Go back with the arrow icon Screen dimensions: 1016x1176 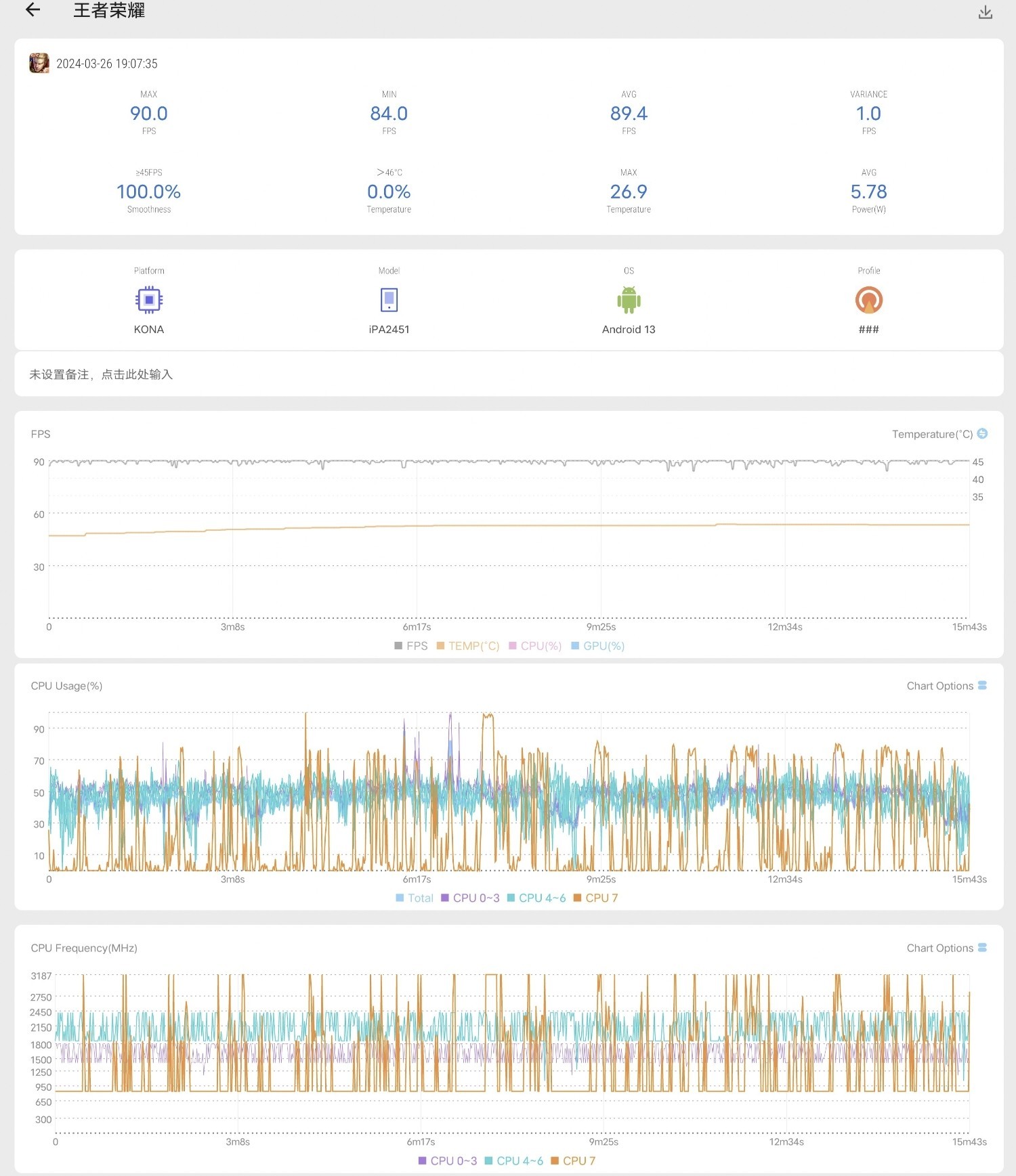33,10
